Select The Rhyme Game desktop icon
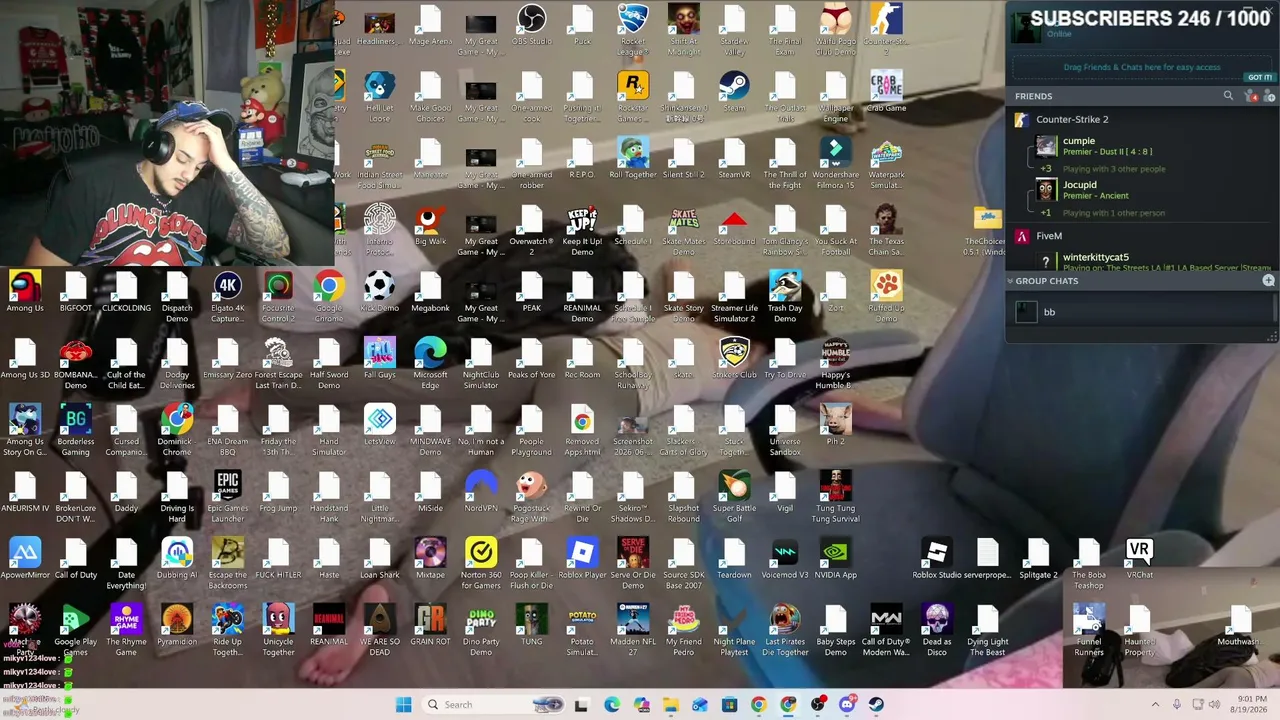Viewport: 1280px width, 720px height. tap(126, 632)
